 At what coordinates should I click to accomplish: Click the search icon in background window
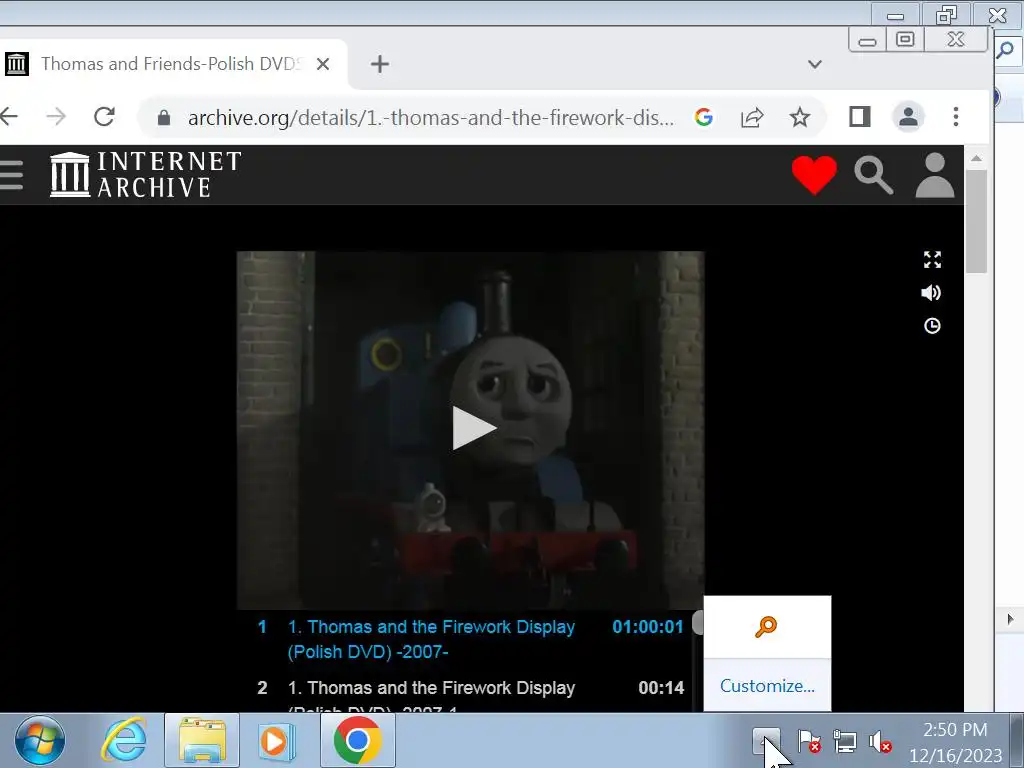point(1006,49)
